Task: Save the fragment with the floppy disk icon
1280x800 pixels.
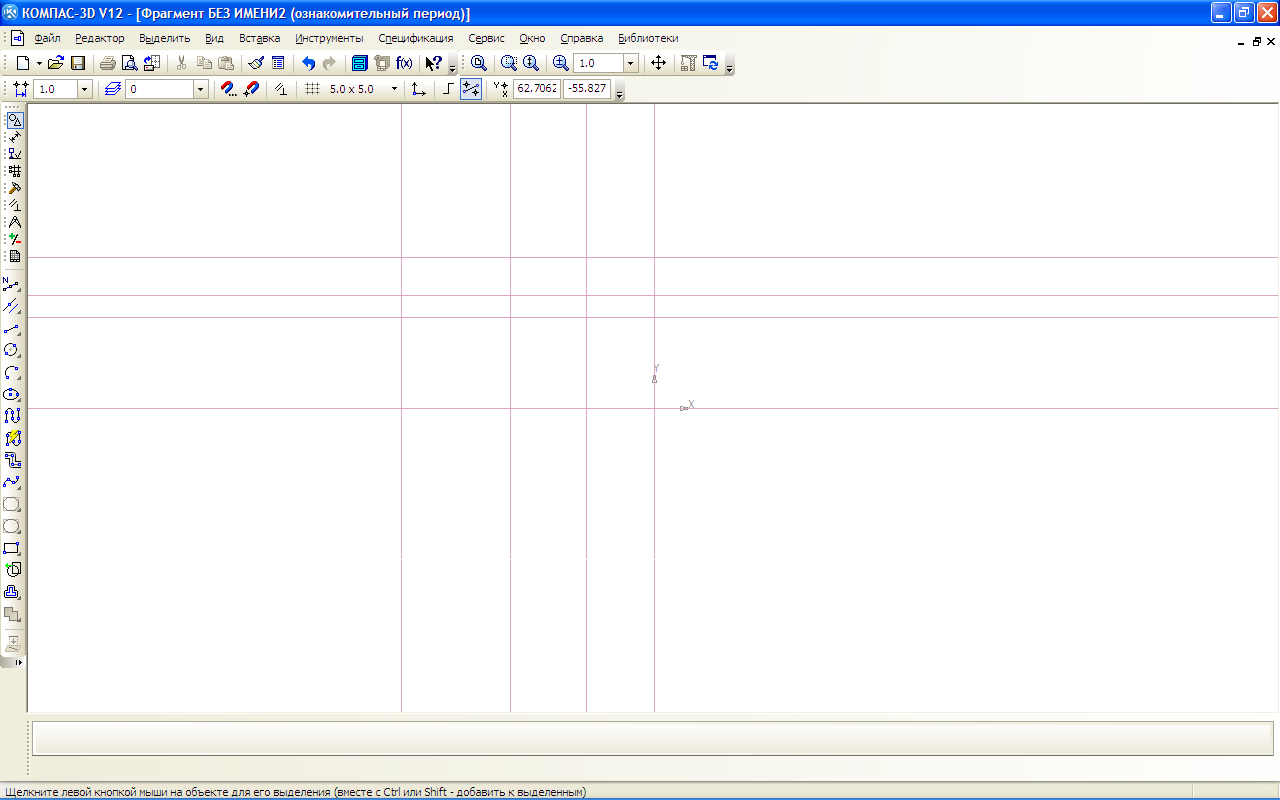Action: point(77,63)
